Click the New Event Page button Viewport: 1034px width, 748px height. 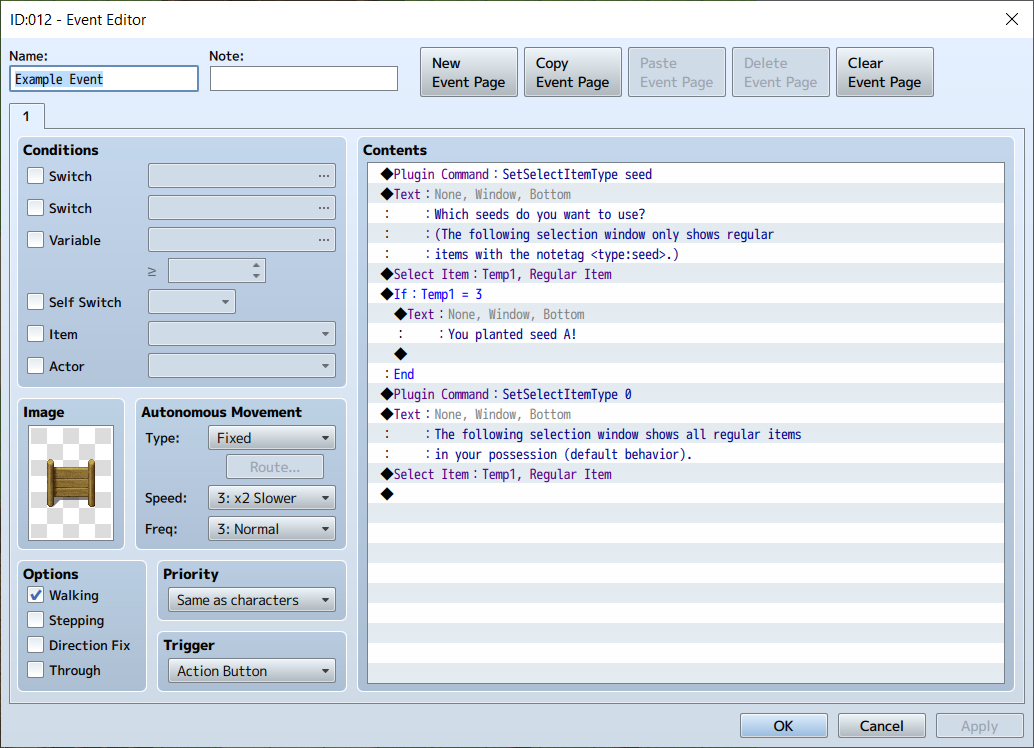pos(469,73)
